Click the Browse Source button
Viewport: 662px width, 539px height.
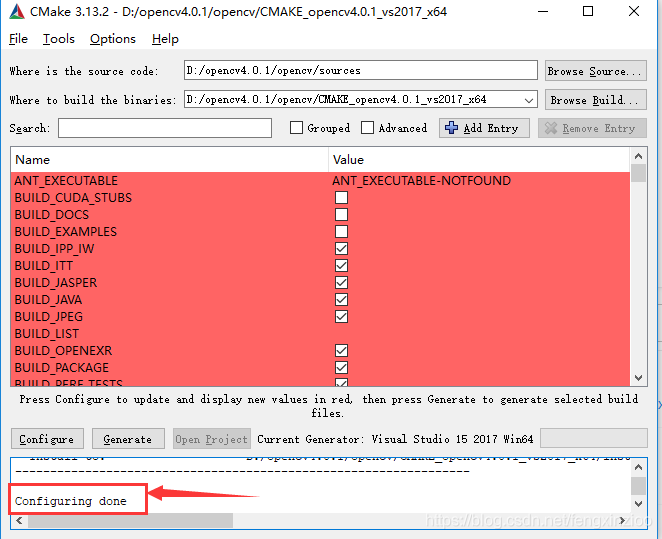[595, 70]
